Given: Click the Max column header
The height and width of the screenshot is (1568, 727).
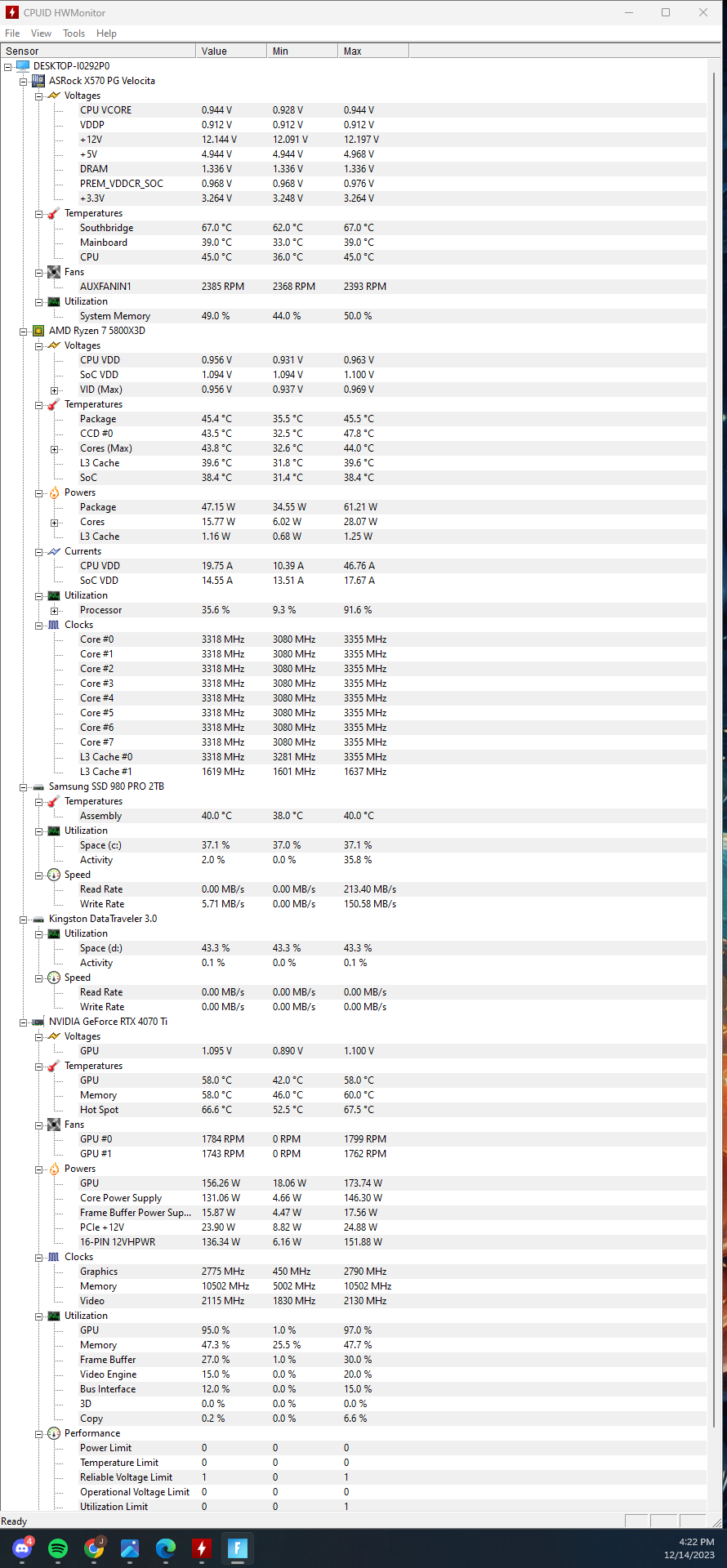Looking at the screenshot, I should [x=373, y=51].
